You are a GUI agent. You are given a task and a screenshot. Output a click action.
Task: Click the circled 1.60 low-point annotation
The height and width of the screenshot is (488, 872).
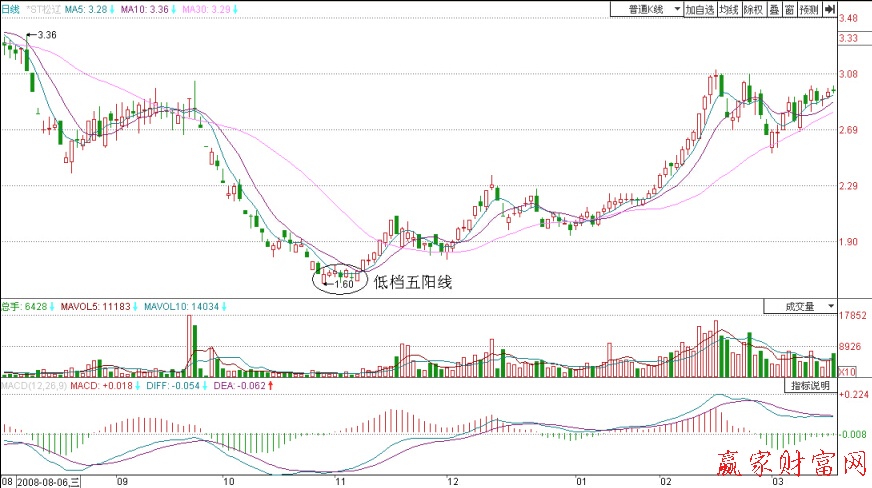[x=338, y=282]
